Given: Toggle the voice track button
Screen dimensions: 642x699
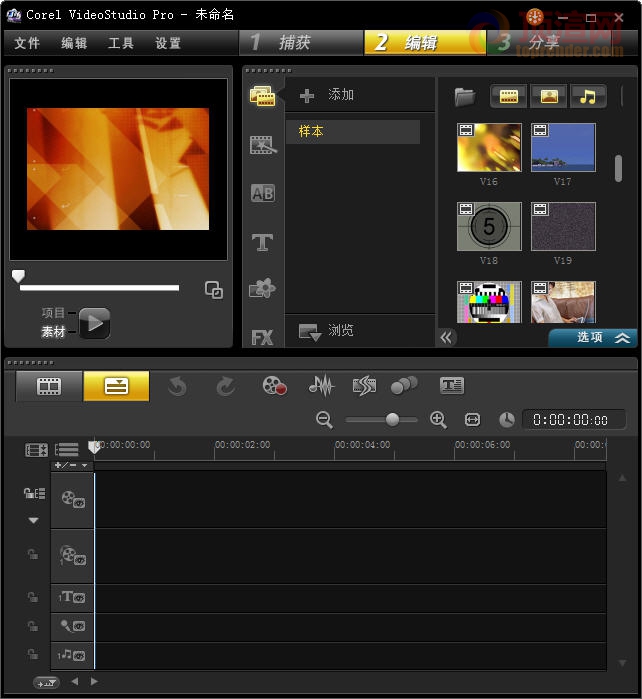Looking at the screenshot, I should [73, 626].
